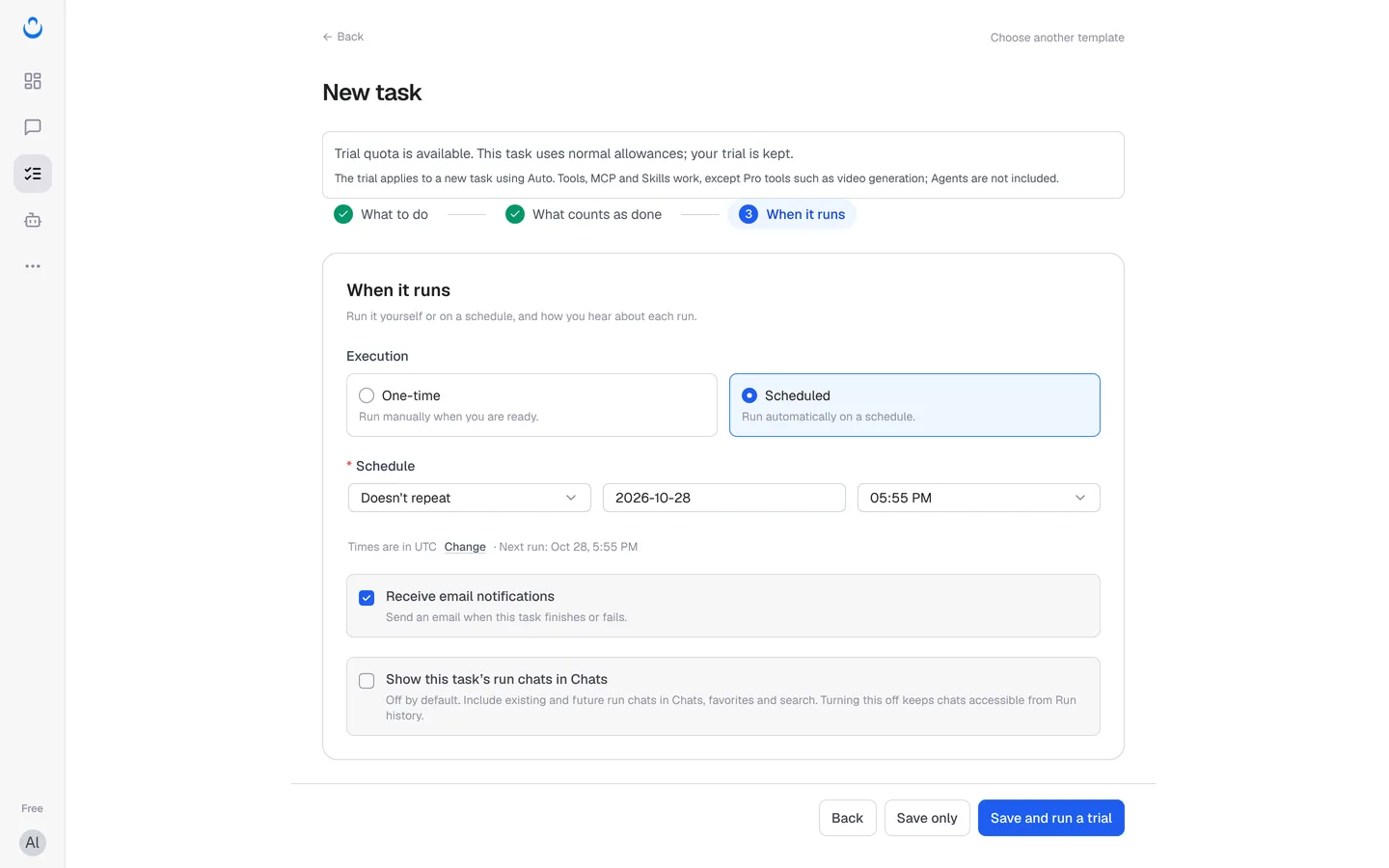Select the tasks checklist icon in sidebar

[x=33, y=174]
